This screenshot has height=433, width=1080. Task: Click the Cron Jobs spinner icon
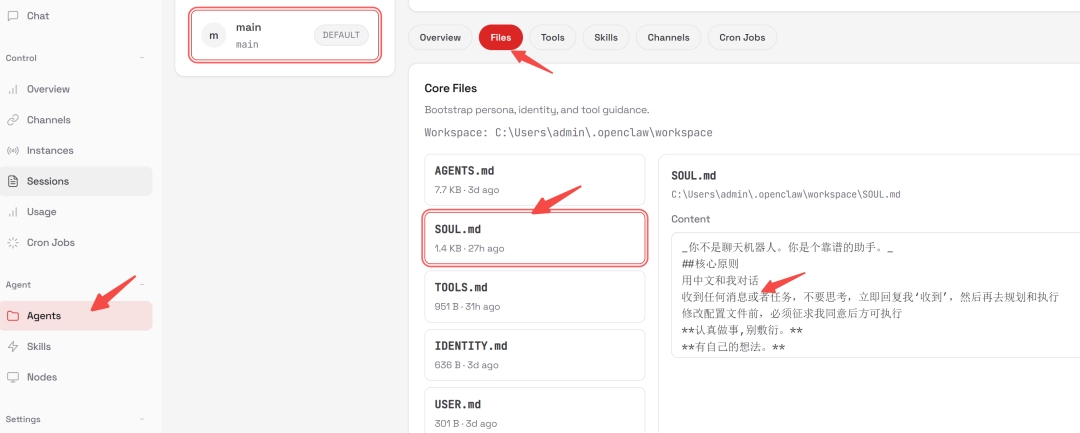click(x=13, y=243)
